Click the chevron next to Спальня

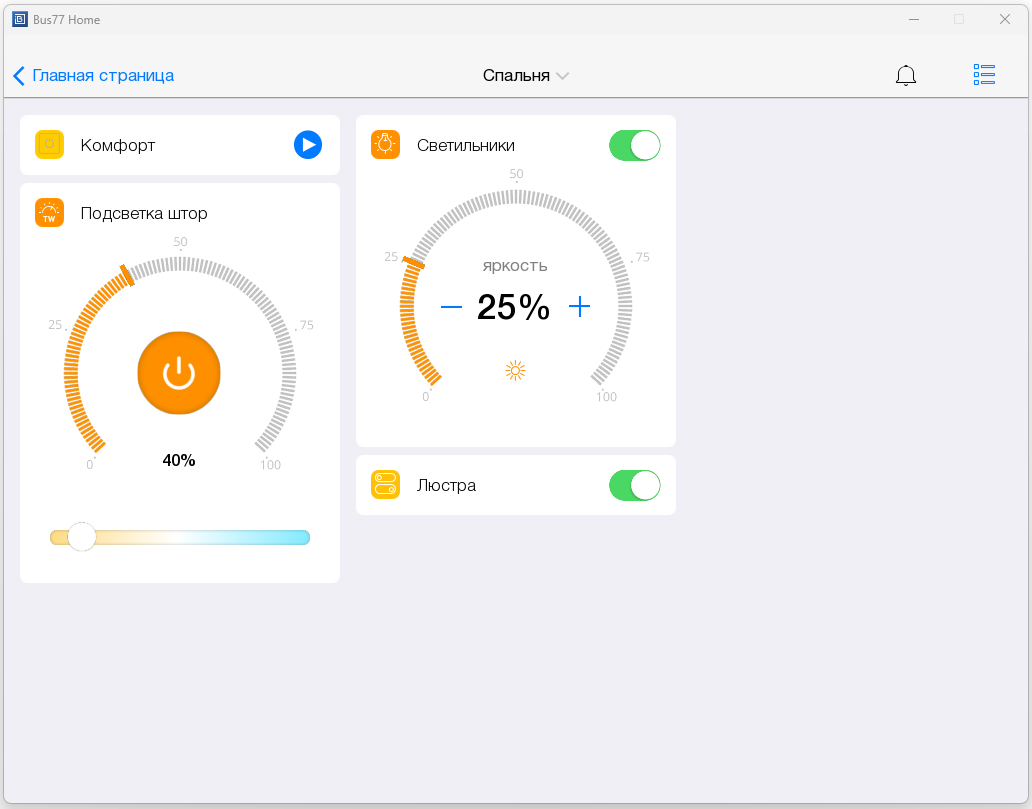(562, 76)
